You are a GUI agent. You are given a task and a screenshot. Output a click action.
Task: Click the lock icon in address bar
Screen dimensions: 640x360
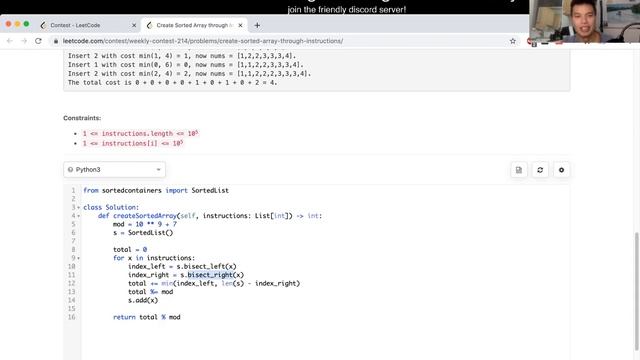point(56,41)
